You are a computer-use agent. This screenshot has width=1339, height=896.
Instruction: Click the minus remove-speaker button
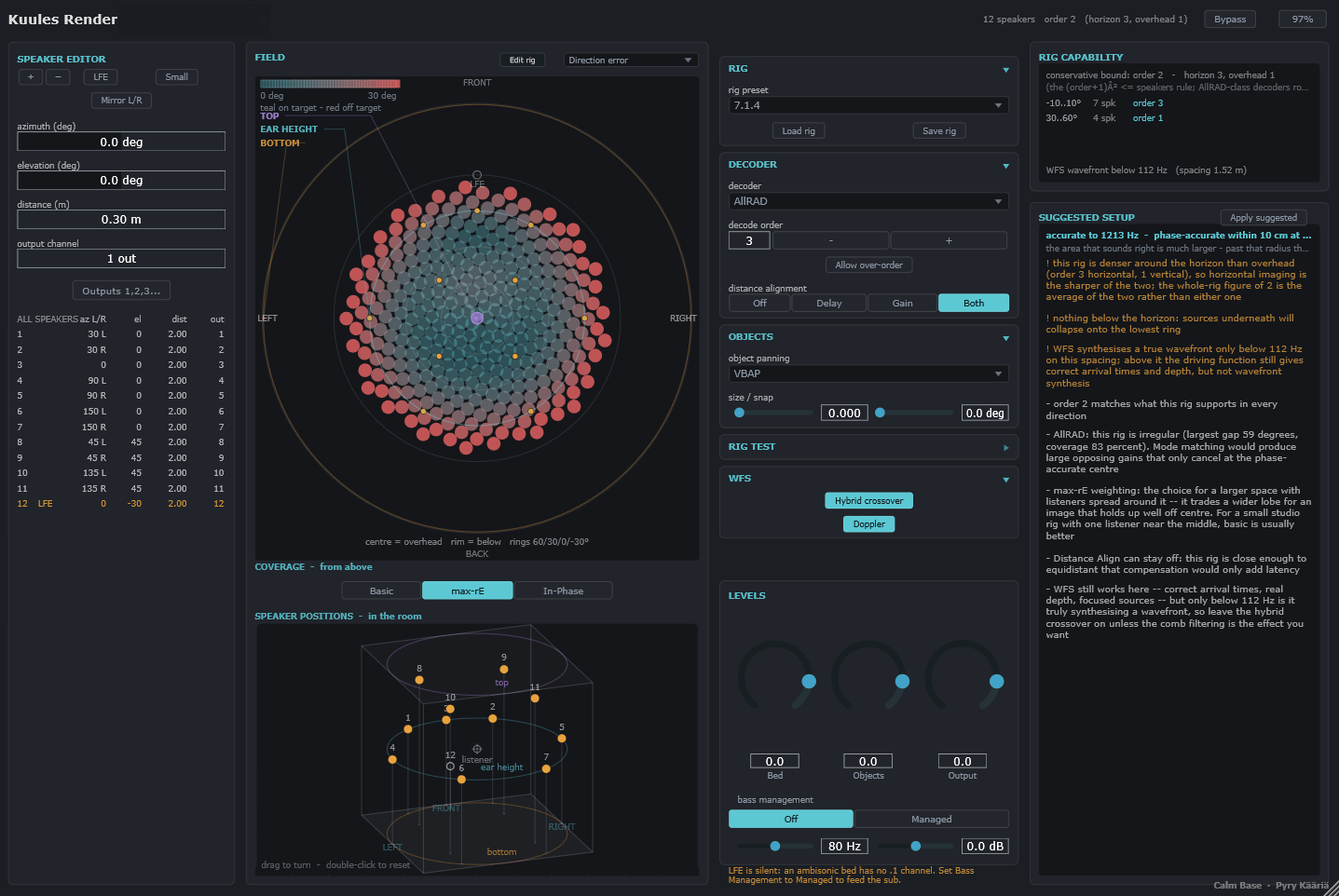click(58, 77)
